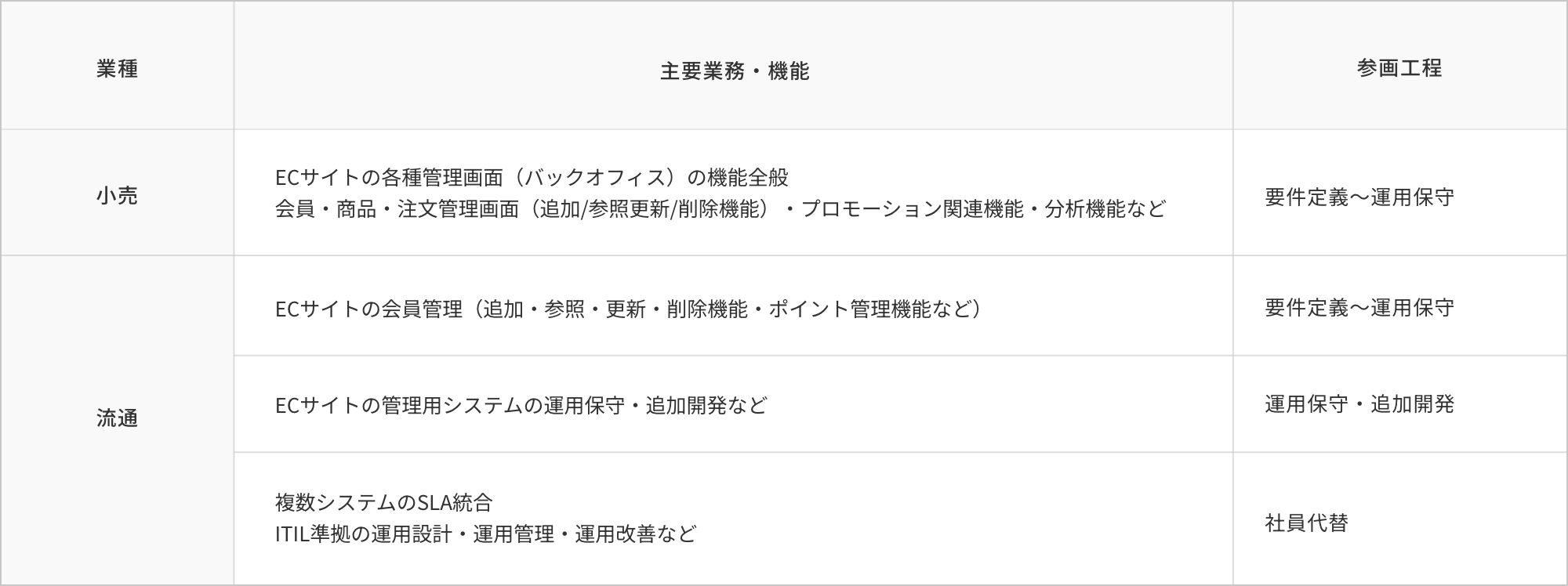1568x586 pixels.
Task: Click the 業種 column header
Action: (x=117, y=69)
